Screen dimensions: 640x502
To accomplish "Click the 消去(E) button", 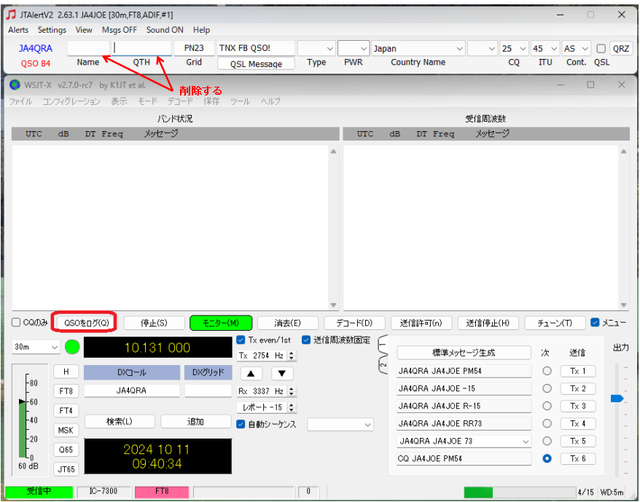I will pos(288,323).
